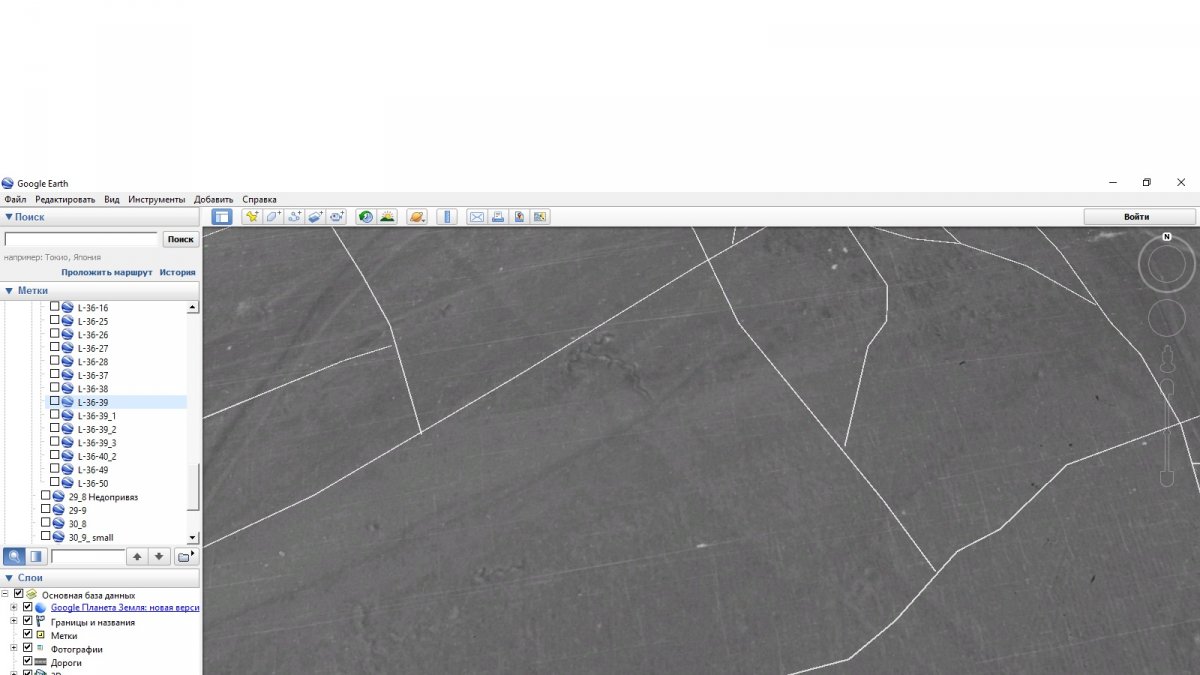Expand the Google Планета Земля tree node
Screen dimensions: 1200x675
tap(14, 607)
